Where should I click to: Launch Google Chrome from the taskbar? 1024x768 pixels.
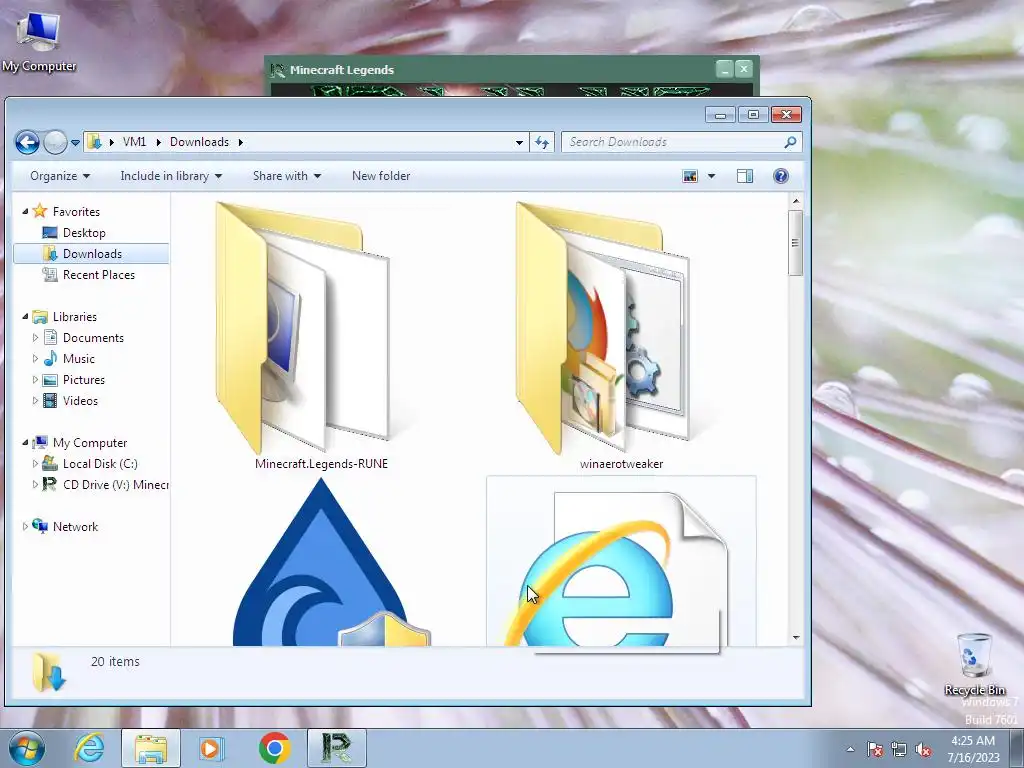click(274, 748)
